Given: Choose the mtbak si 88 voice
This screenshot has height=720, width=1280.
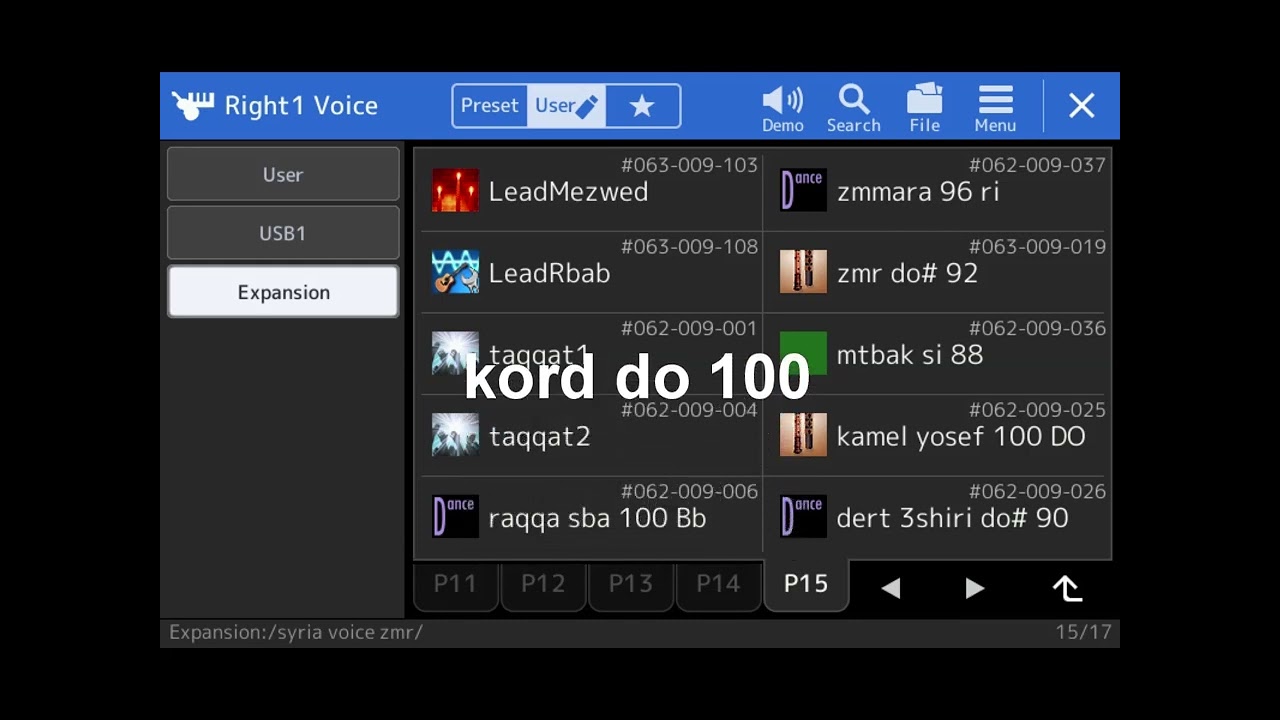Looking at the screenshot, I should pyautogui.click(x=909, y=355).
